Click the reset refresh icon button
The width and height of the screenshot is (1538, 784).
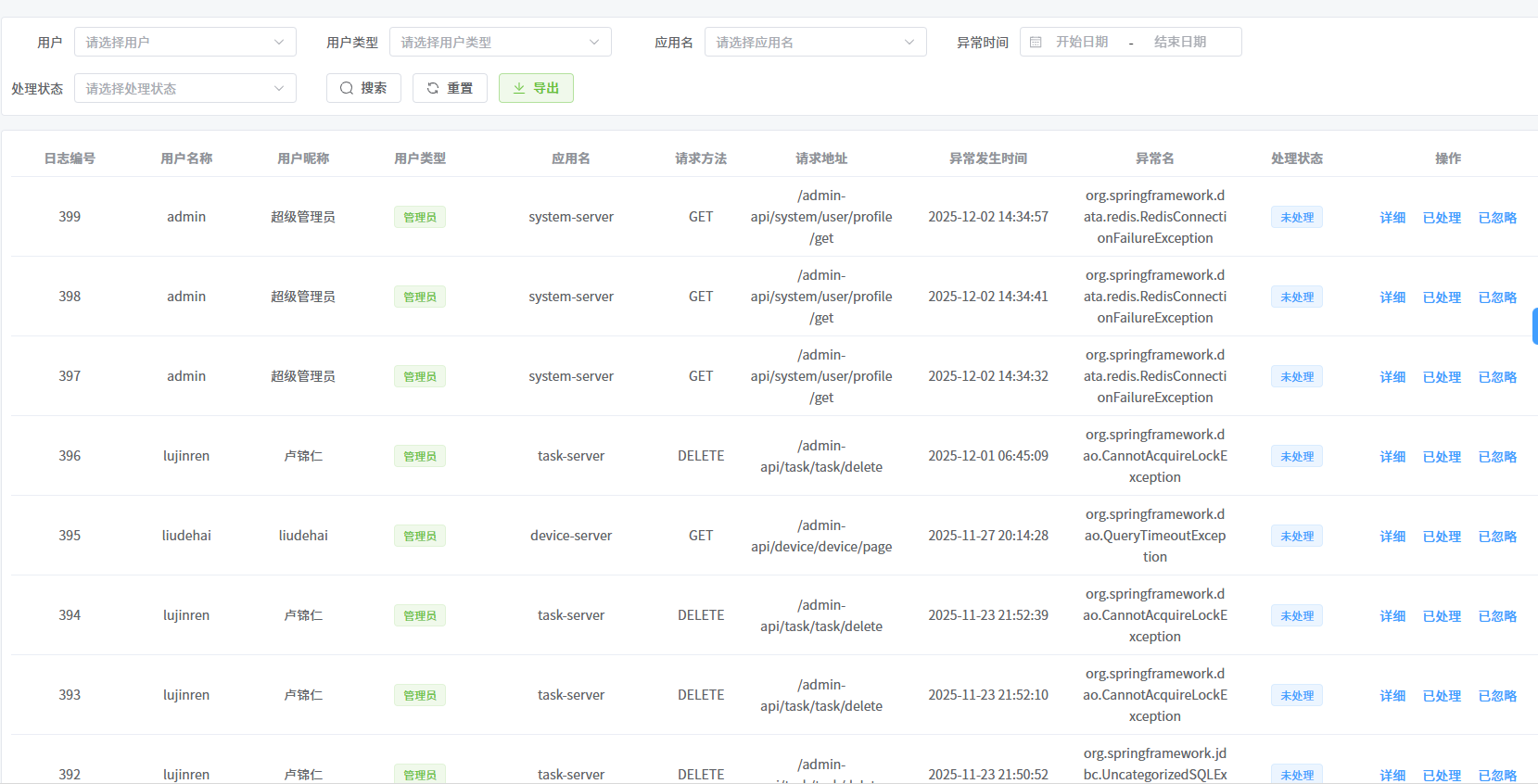(450, 88)
